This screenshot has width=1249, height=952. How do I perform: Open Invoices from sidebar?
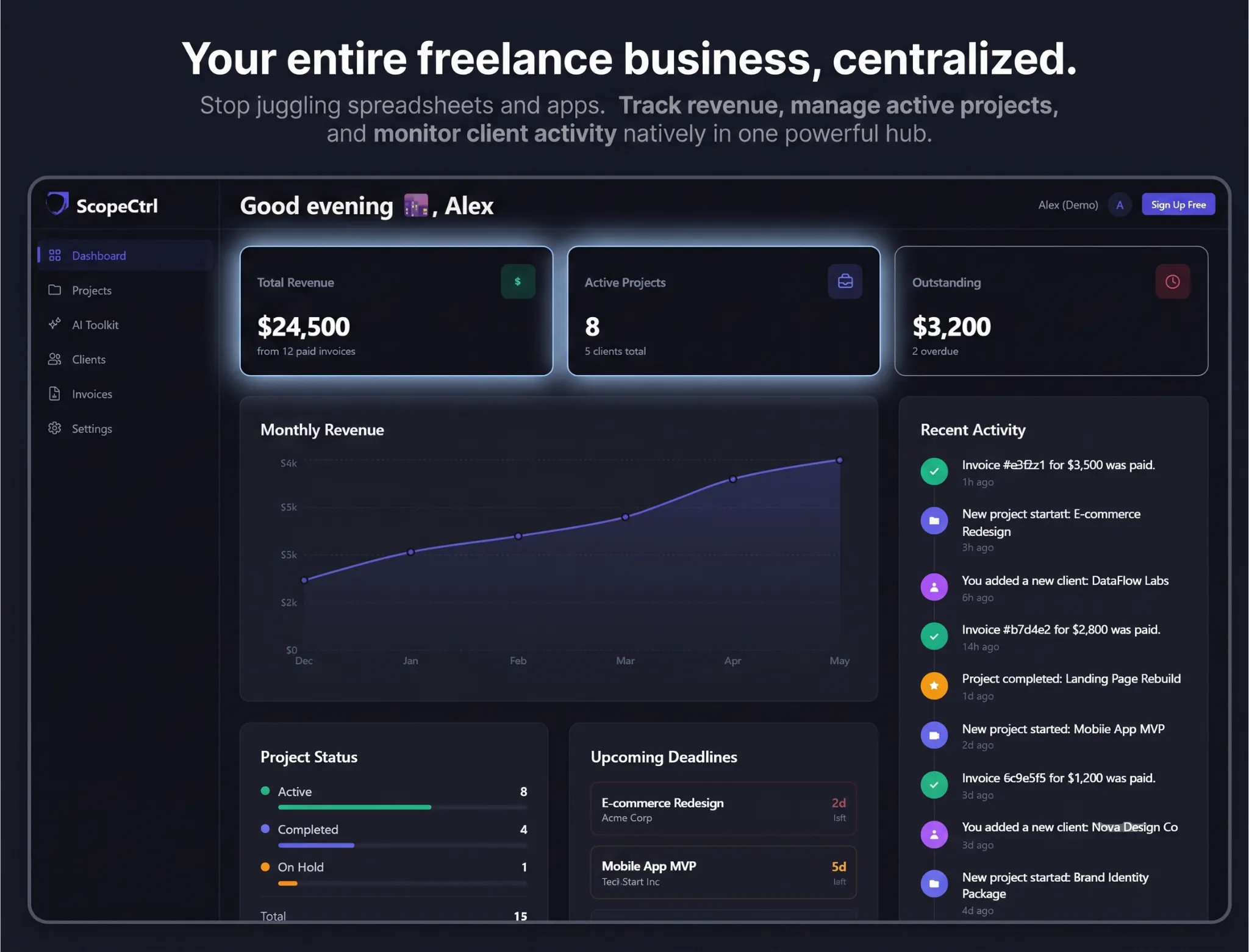click(125, 394)
